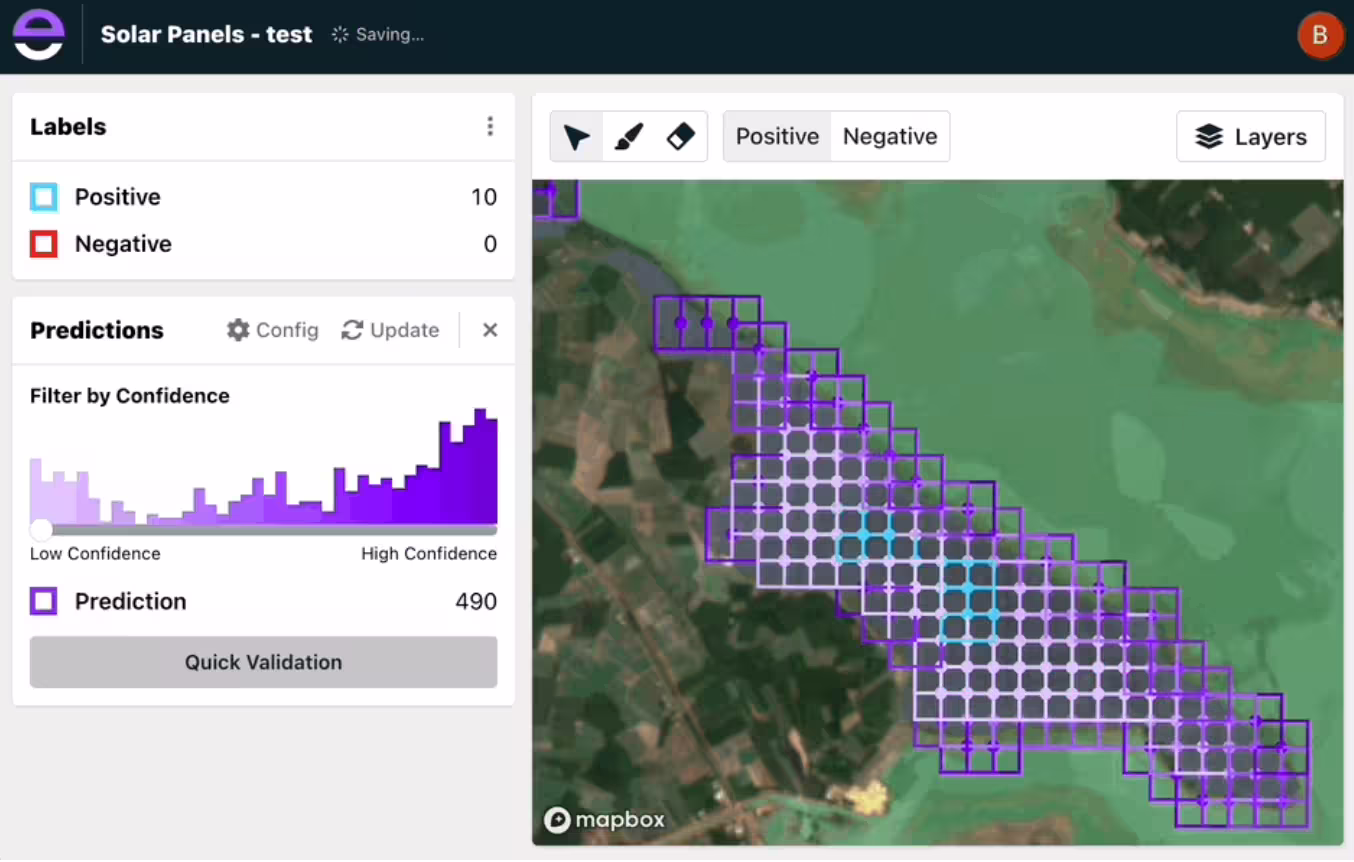This screenshot has height=862, width=1354.
Task: Click the confidence filter slider handle
Action: tap(41, 530)
